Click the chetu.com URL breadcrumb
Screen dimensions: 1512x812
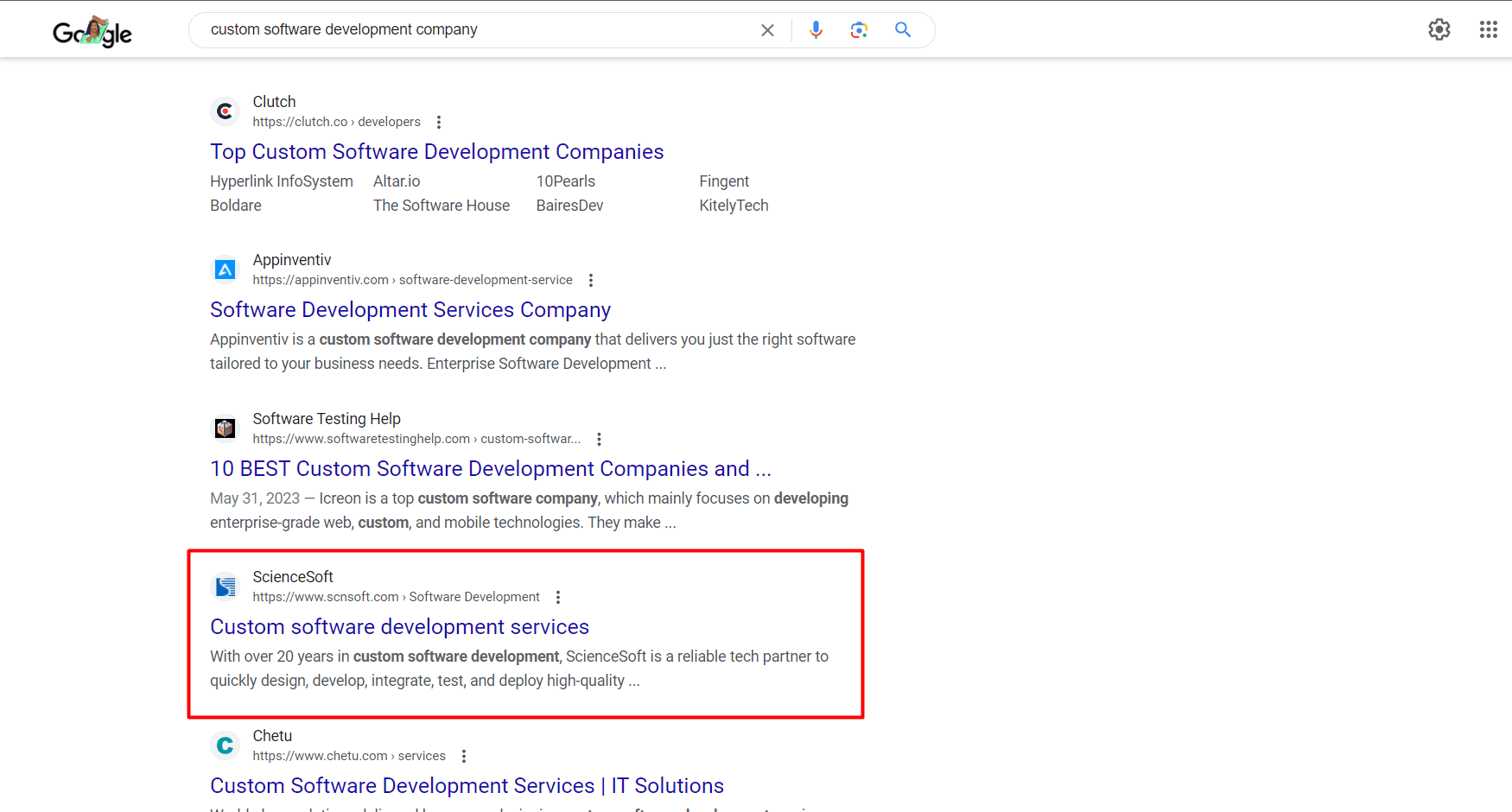click(x=349, y=756)
